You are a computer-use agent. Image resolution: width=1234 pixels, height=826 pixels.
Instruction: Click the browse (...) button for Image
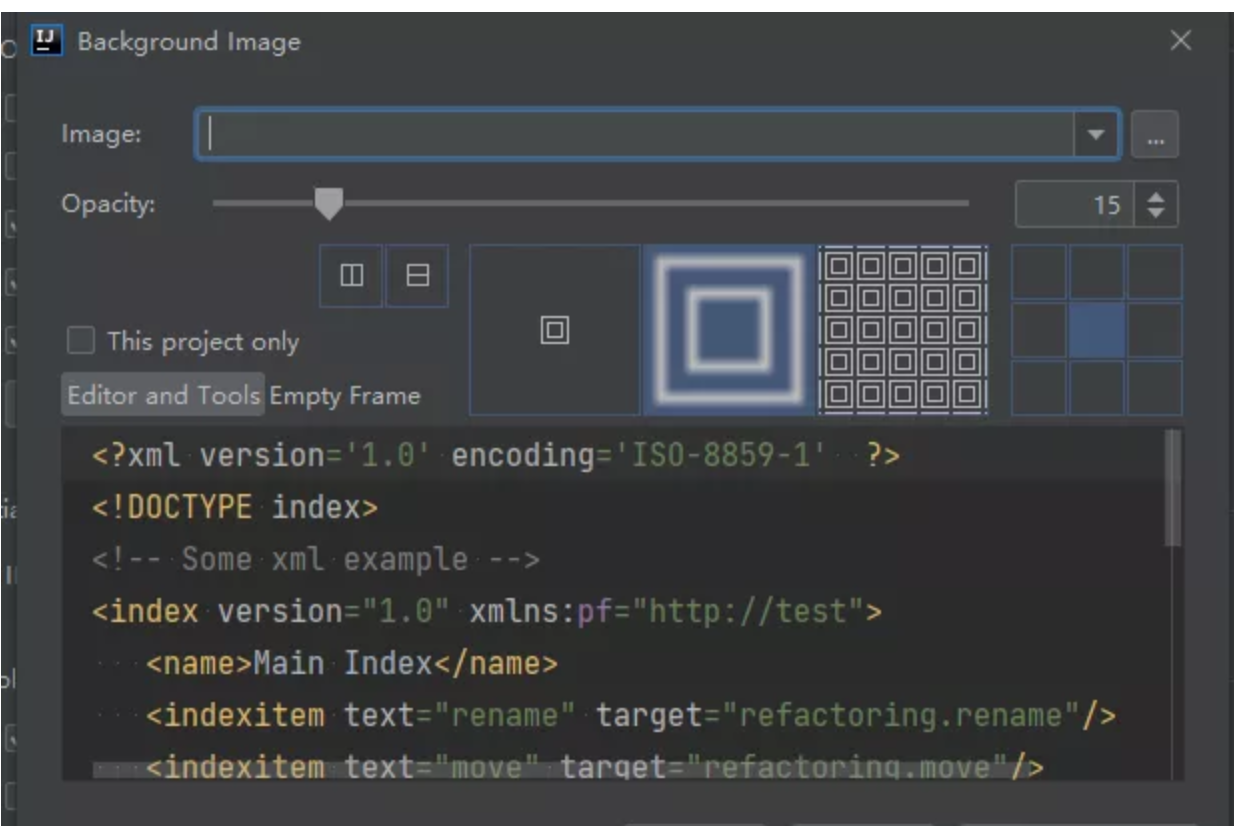click(1155, 135)
